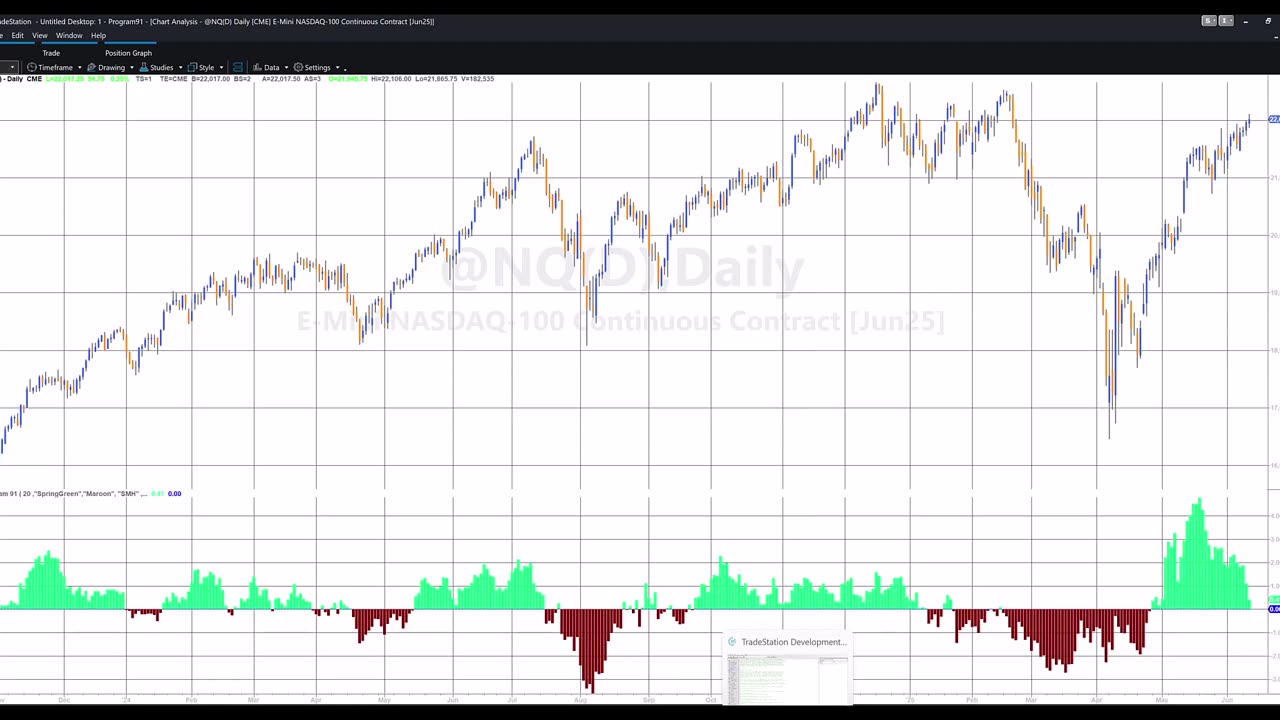Click the Drawing toolbar label

tap(112, 68)
